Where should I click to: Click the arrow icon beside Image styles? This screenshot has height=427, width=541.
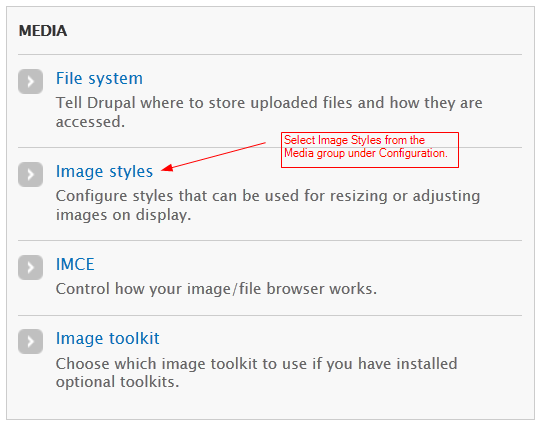(x=30, y=175)
